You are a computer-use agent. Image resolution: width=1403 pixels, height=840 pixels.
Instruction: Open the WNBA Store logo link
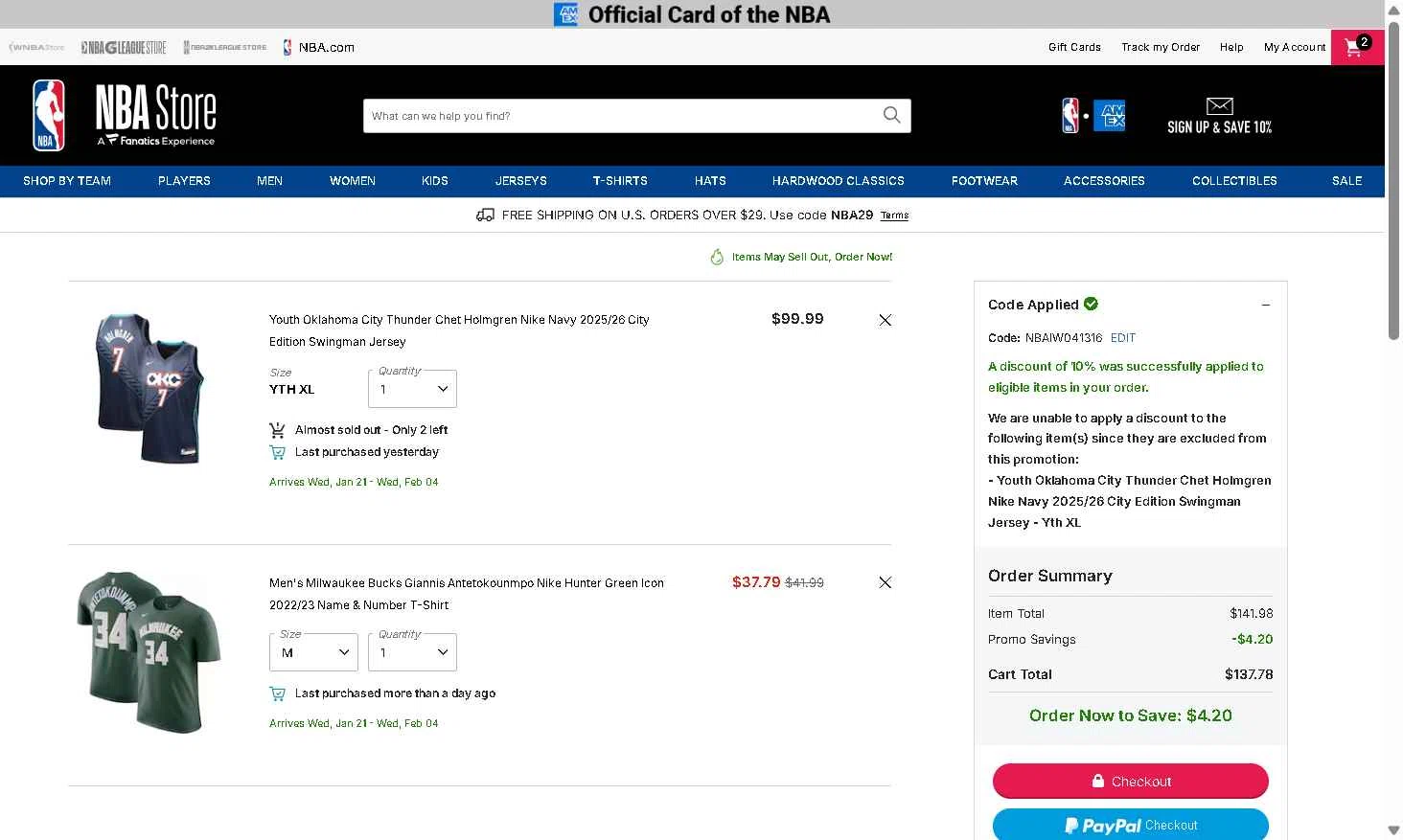pos(37,47)
